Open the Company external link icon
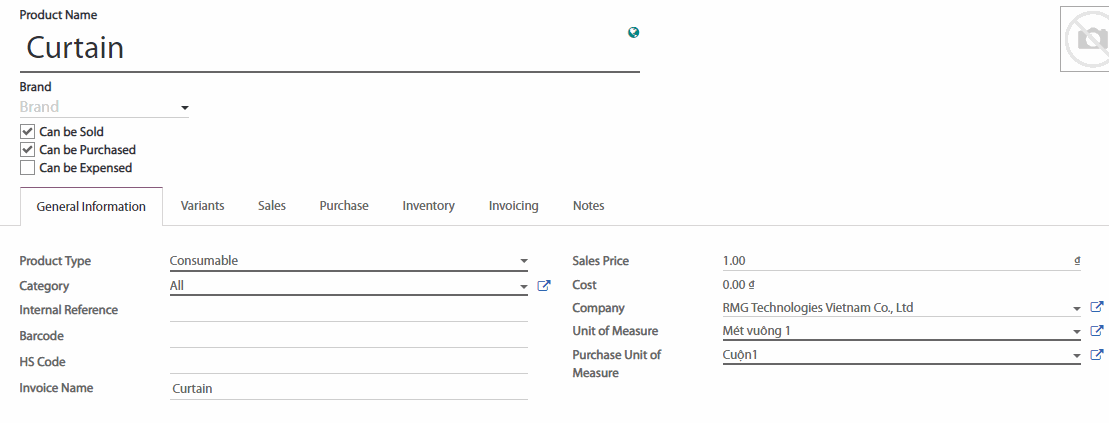The height and width of the screenshot is (423, 1109). click(1096, 308)
